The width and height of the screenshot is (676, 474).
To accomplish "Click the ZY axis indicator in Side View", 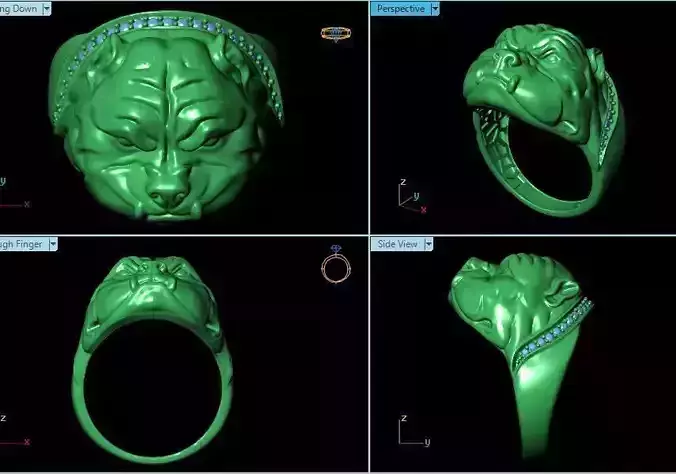I will pyautogui.click(x=414, y=430).
